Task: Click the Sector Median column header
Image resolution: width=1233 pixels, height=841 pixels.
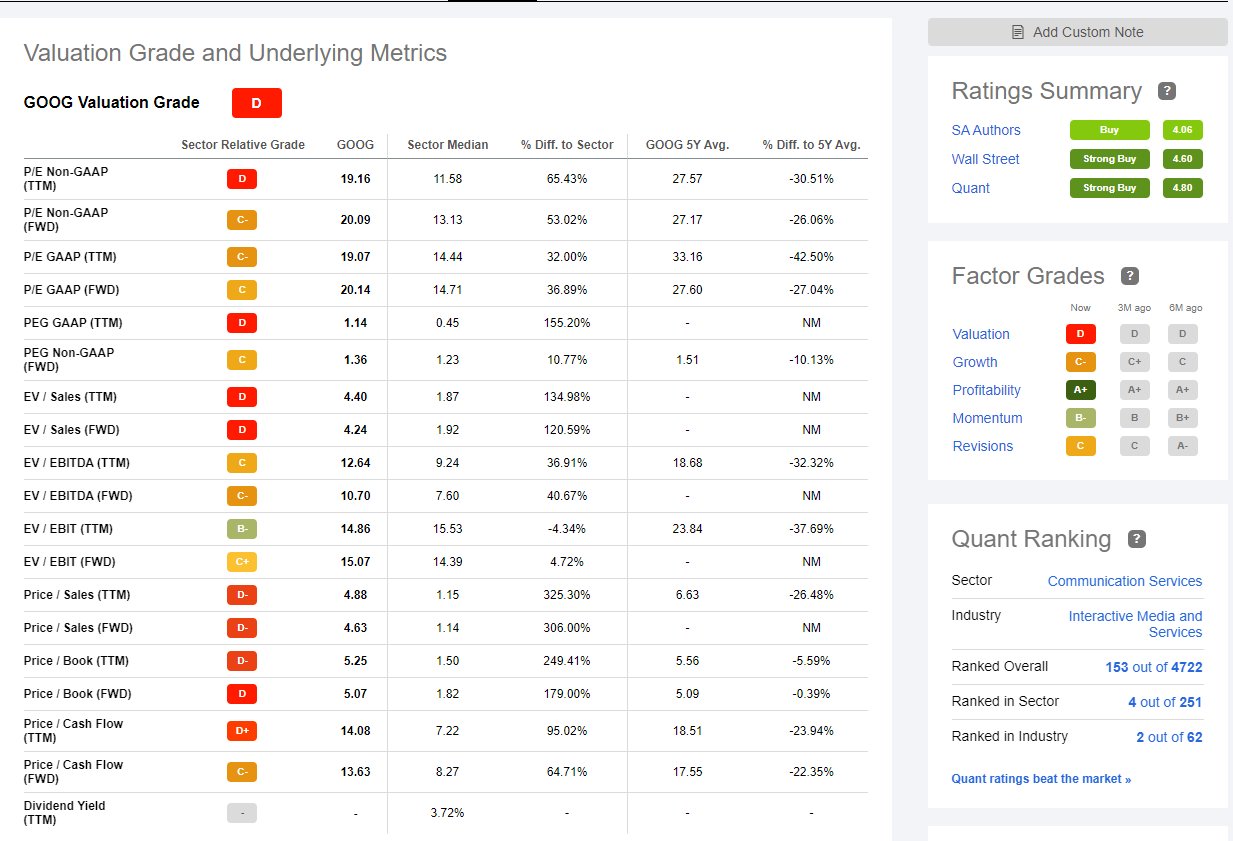Action: pyautogui.click(x=448, y=145)
